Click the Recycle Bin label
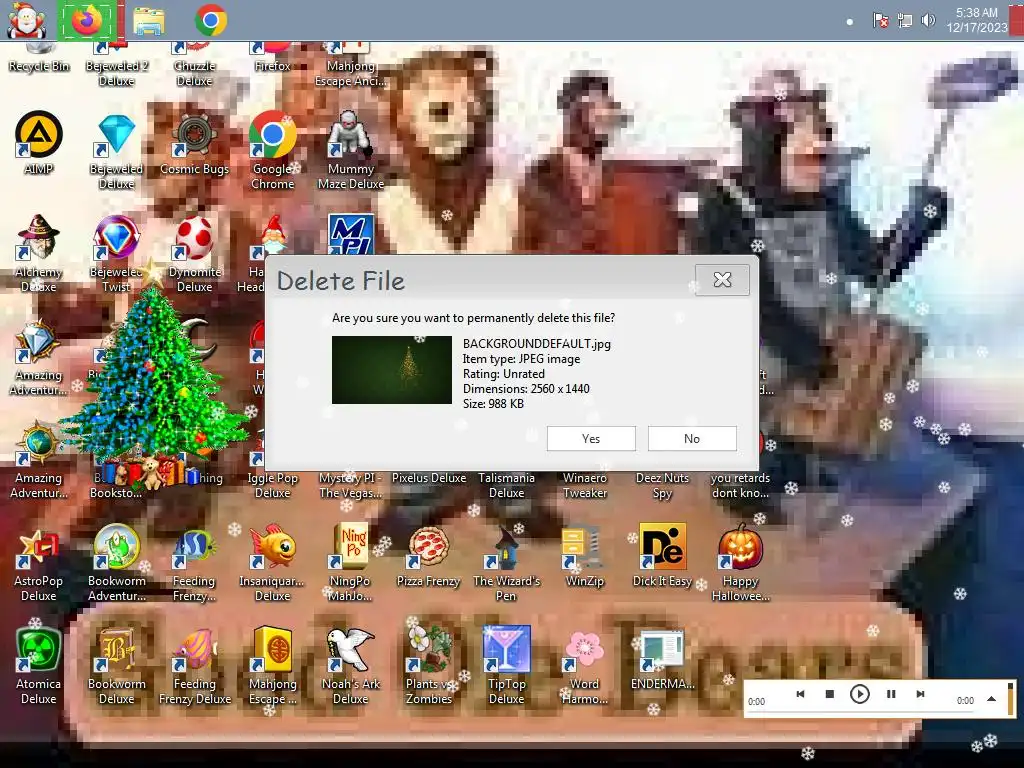The height and width of the screenshot is (768, 1024). [39, 66]
